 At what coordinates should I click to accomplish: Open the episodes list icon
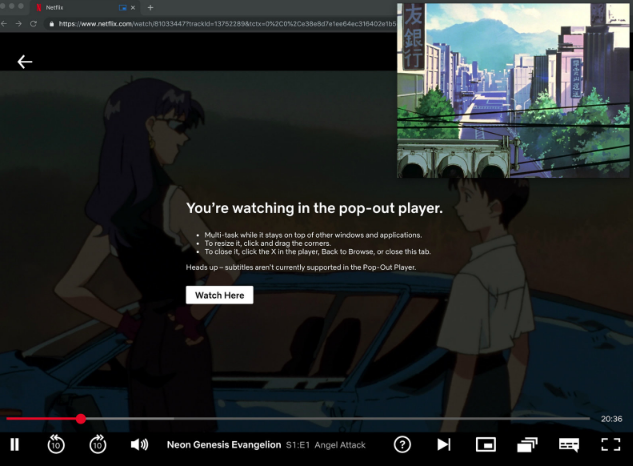[527, 445]
